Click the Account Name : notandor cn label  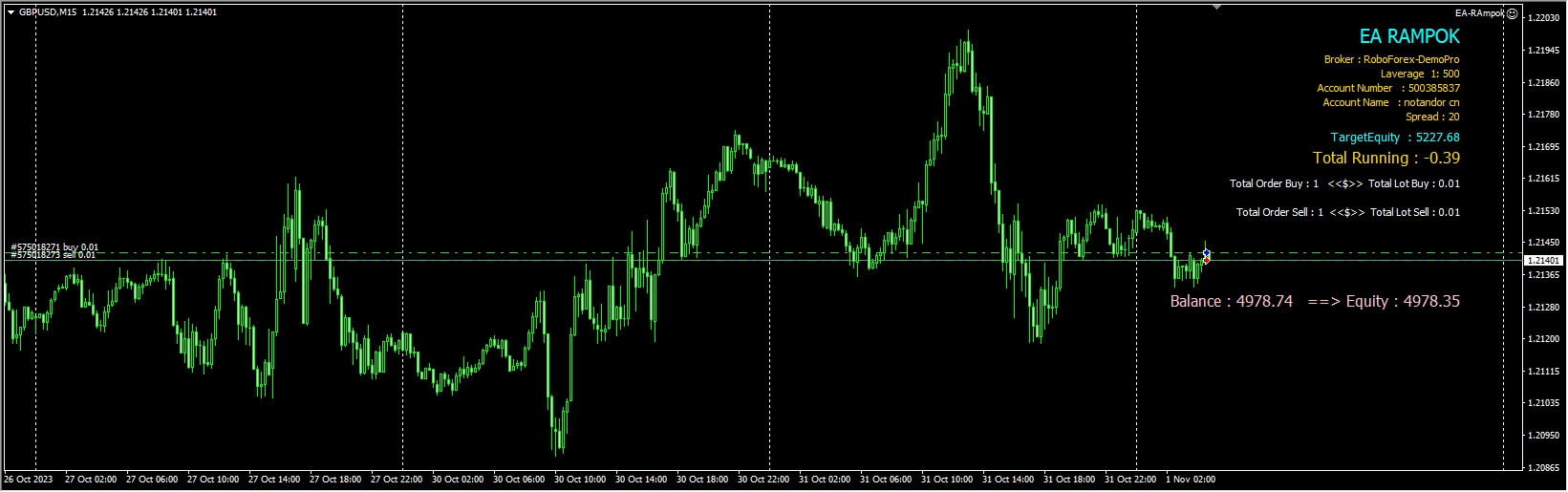click(1391, 102)
